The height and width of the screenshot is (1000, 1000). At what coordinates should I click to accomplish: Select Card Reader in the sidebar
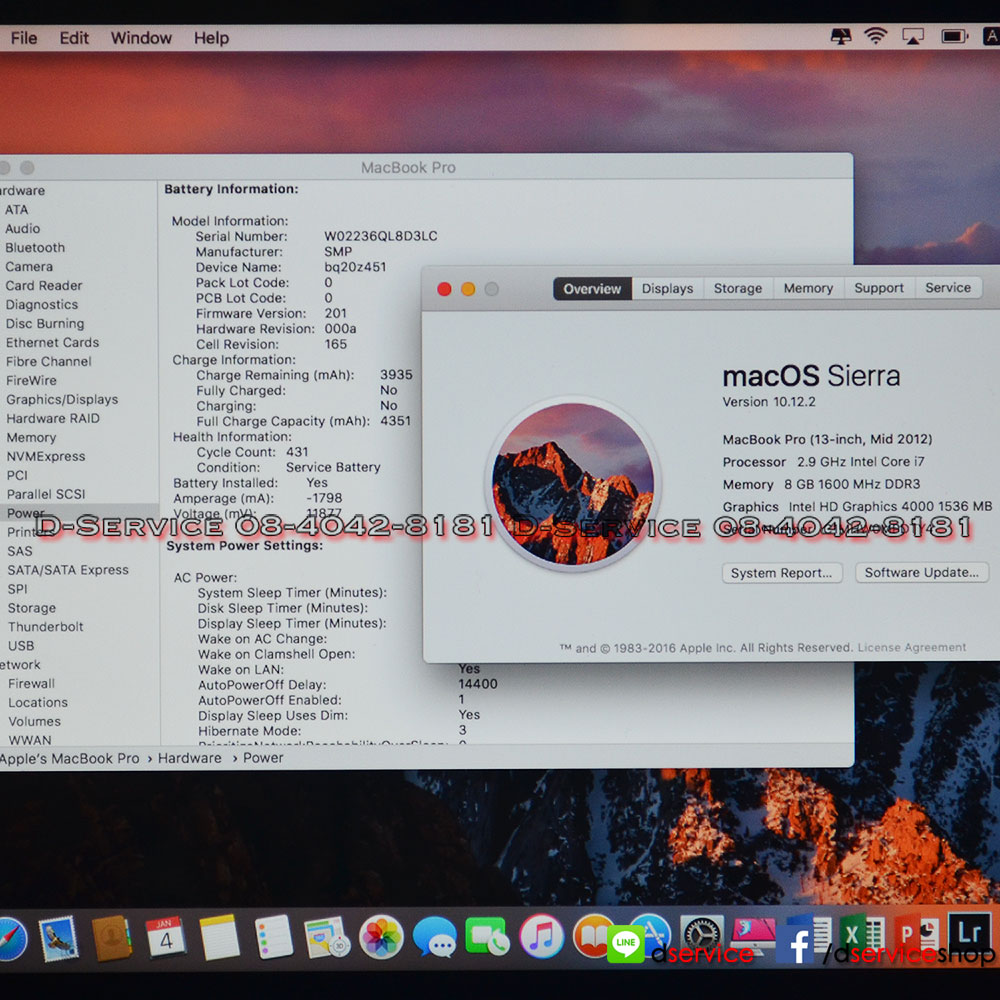44,286
